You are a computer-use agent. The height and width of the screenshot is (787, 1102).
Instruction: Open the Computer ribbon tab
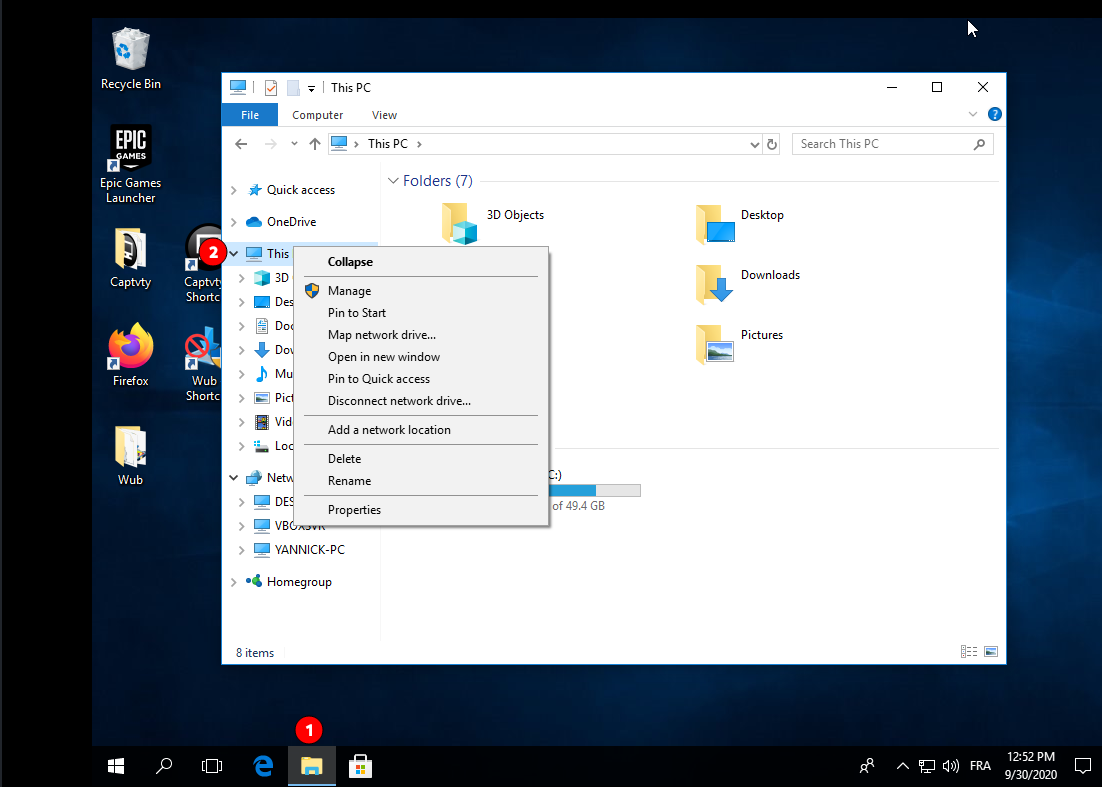coord(317,115)
